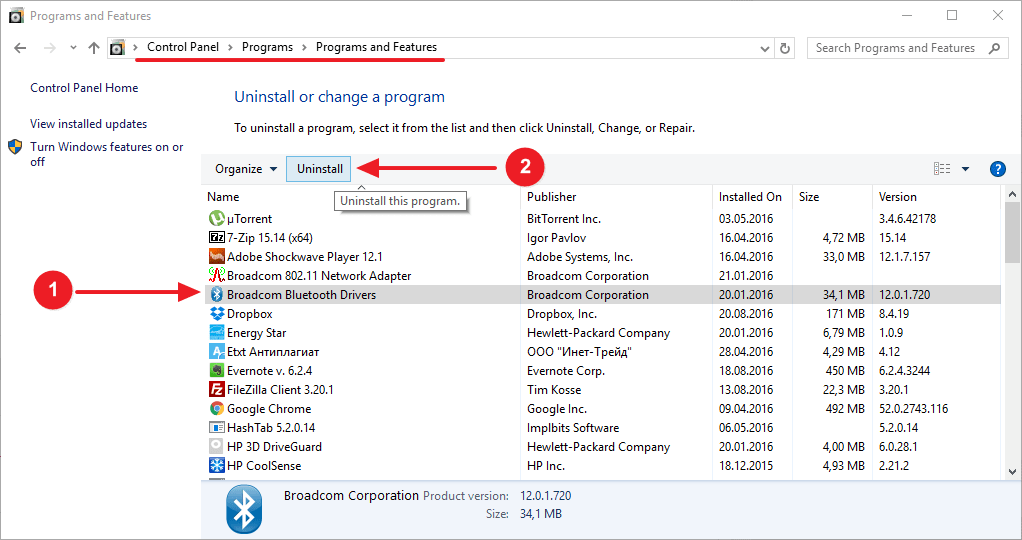Click the HashTab program icon

(216, 427)
